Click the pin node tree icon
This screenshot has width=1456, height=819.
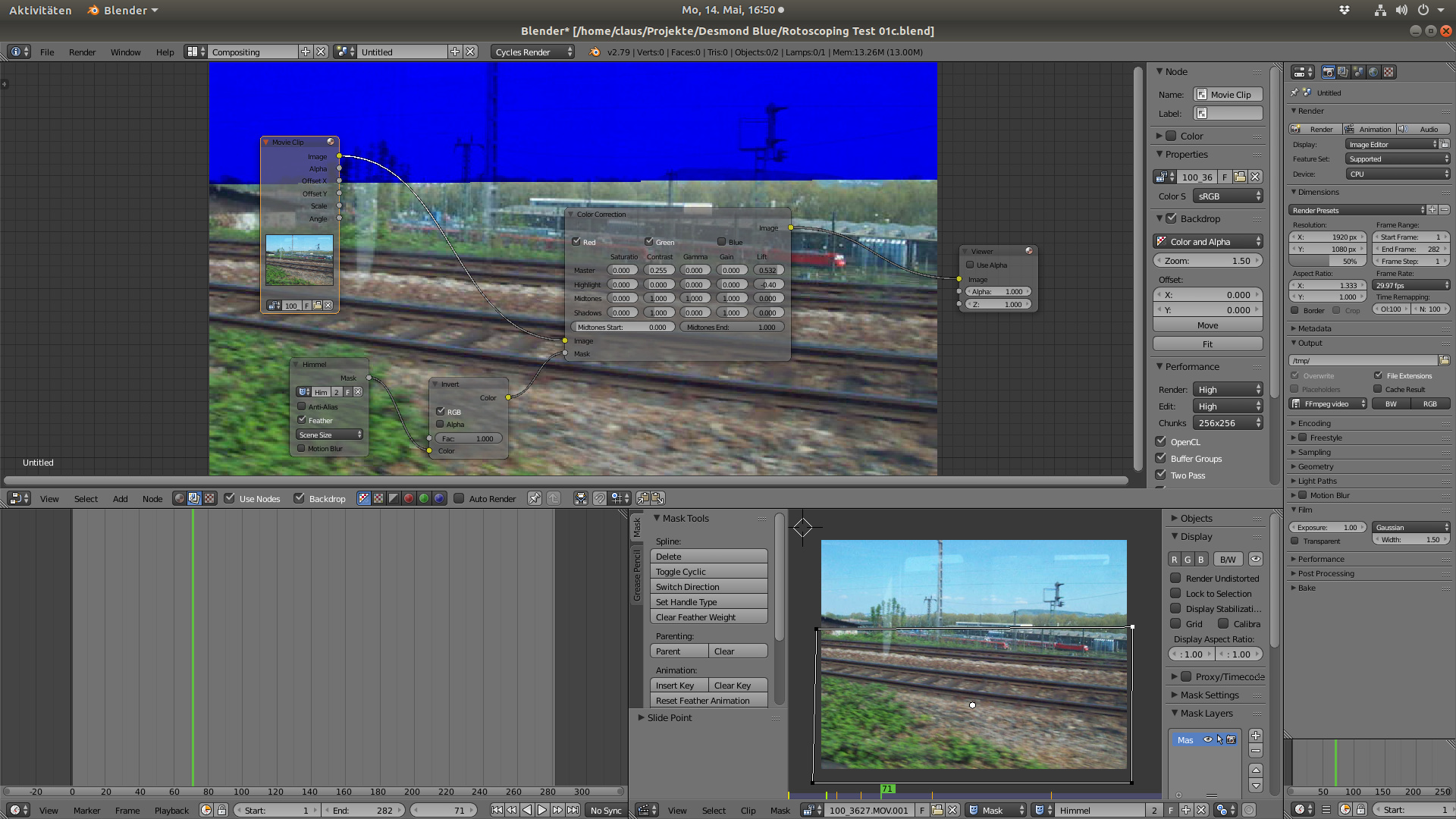[535, 498]
